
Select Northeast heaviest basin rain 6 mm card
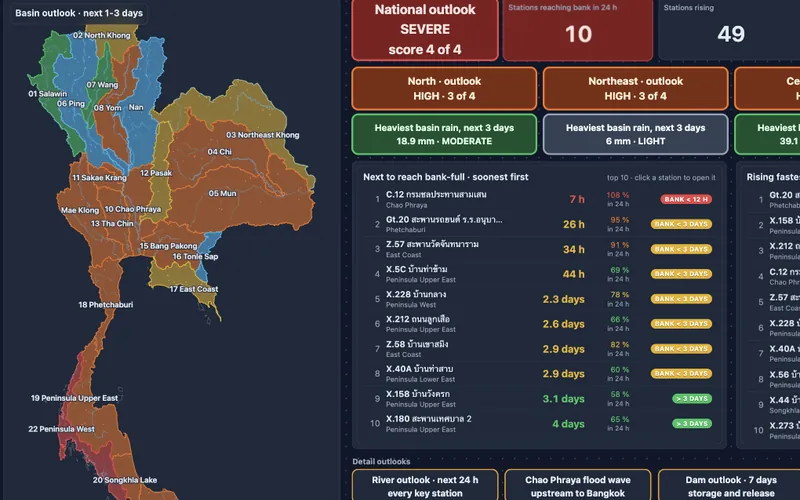pos(635,134)
